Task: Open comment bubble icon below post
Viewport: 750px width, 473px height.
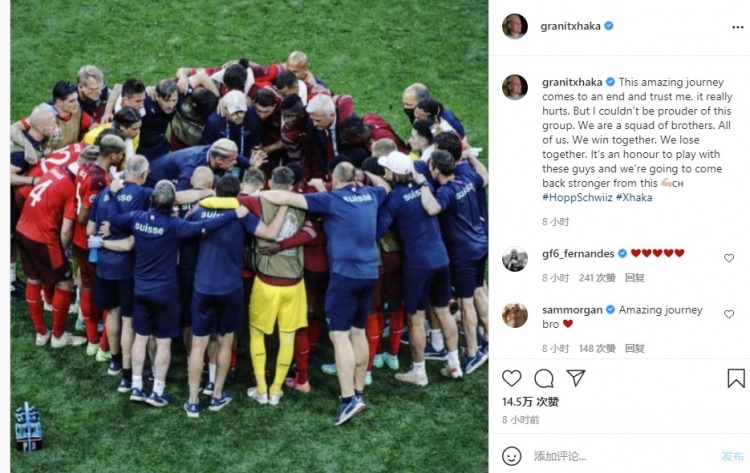Action: (544, 378)
